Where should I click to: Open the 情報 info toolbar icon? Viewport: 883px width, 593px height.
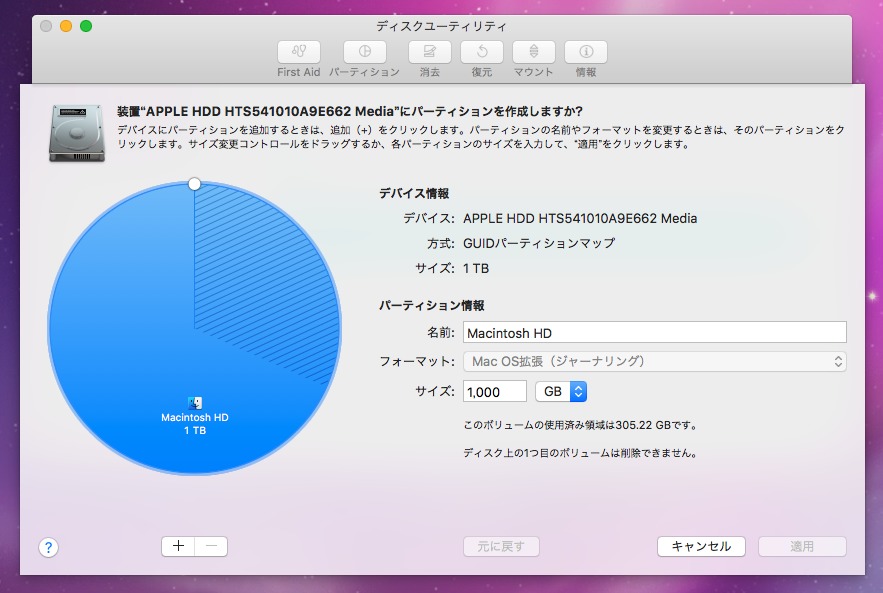(x=586, y=52)
